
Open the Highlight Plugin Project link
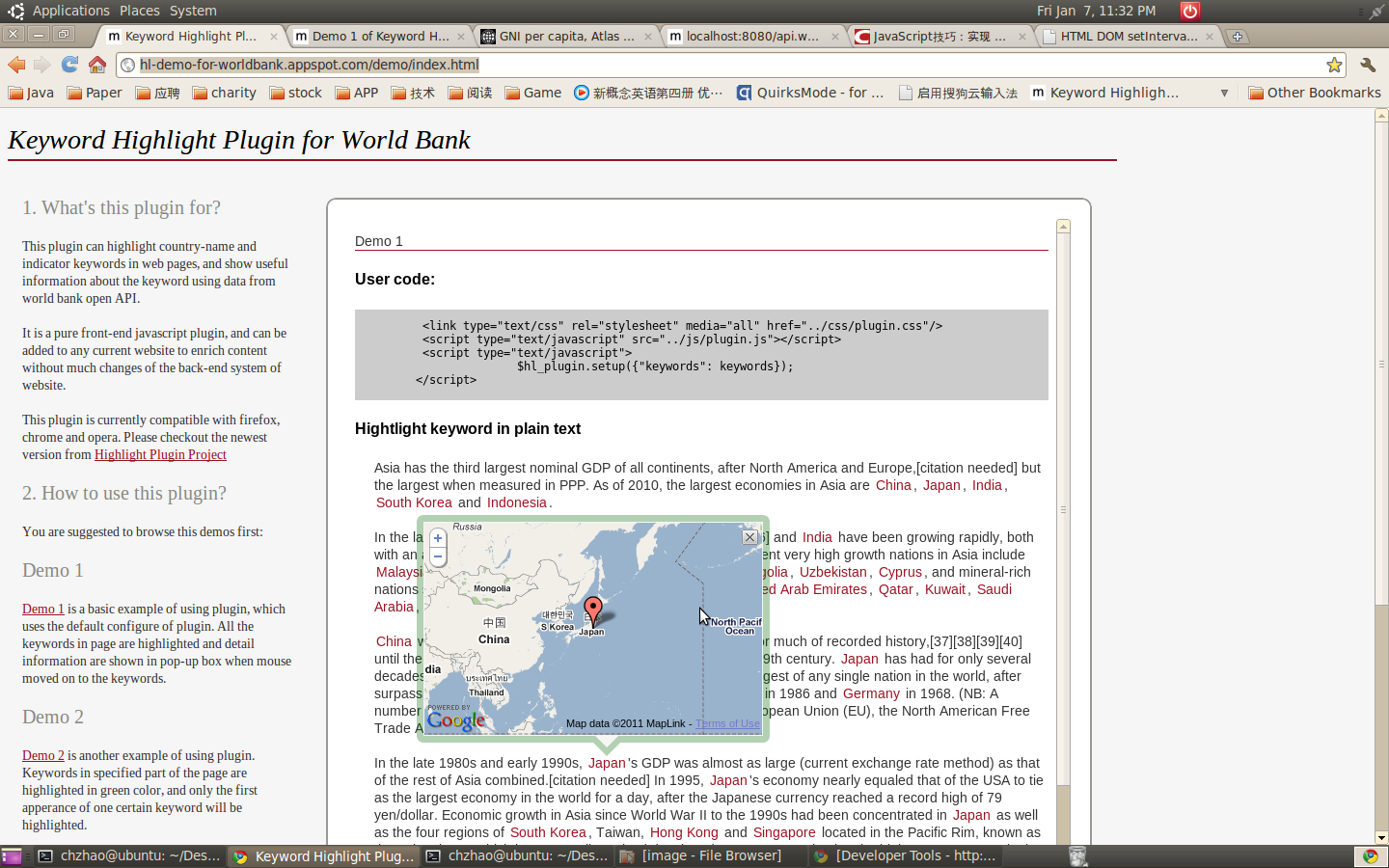pyautogui.click(x=160, y=454)
